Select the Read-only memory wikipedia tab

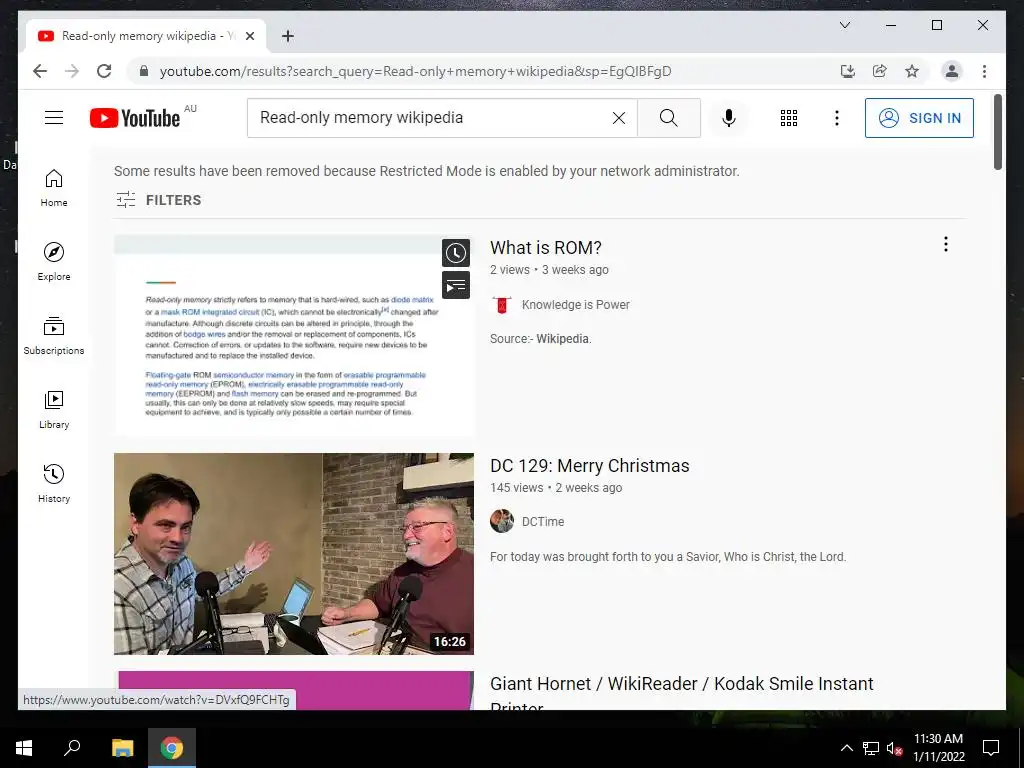tap(145, 36)
